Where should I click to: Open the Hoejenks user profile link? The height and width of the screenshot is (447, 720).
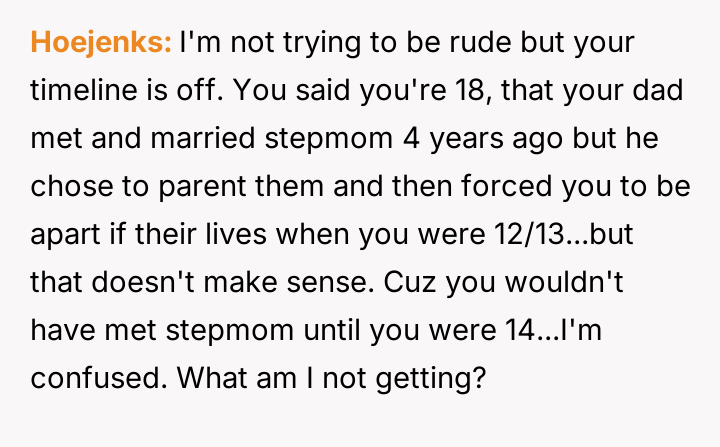click(101, 45)
